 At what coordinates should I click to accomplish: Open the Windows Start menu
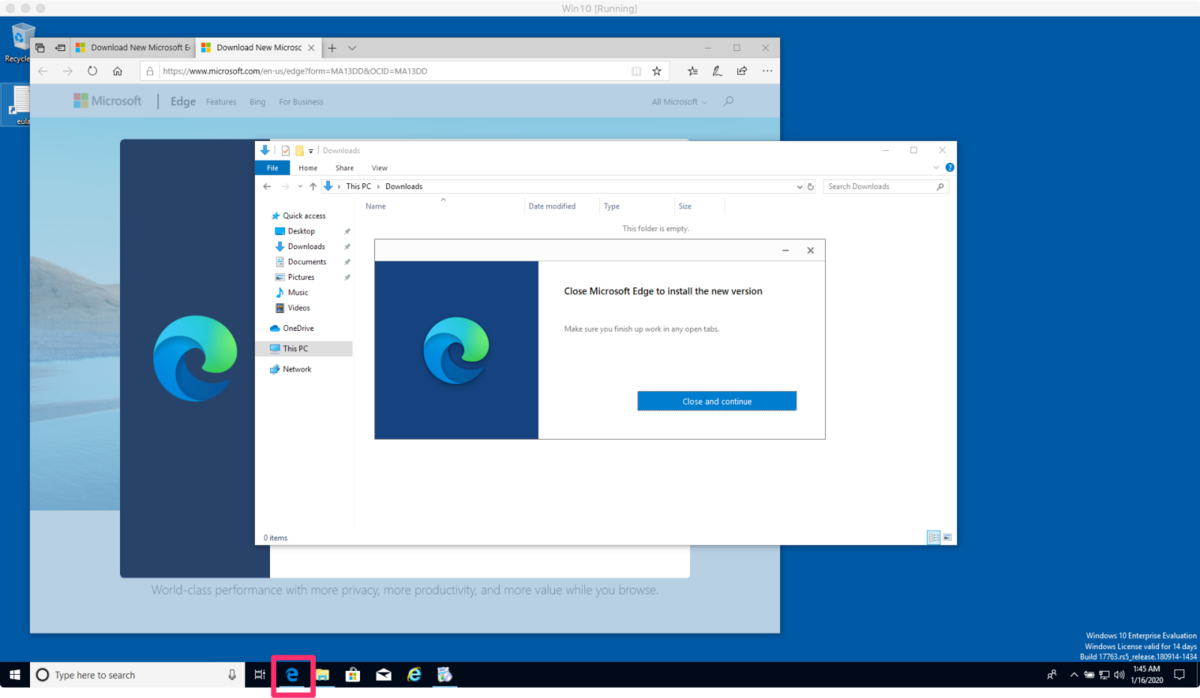coord(15,675)
